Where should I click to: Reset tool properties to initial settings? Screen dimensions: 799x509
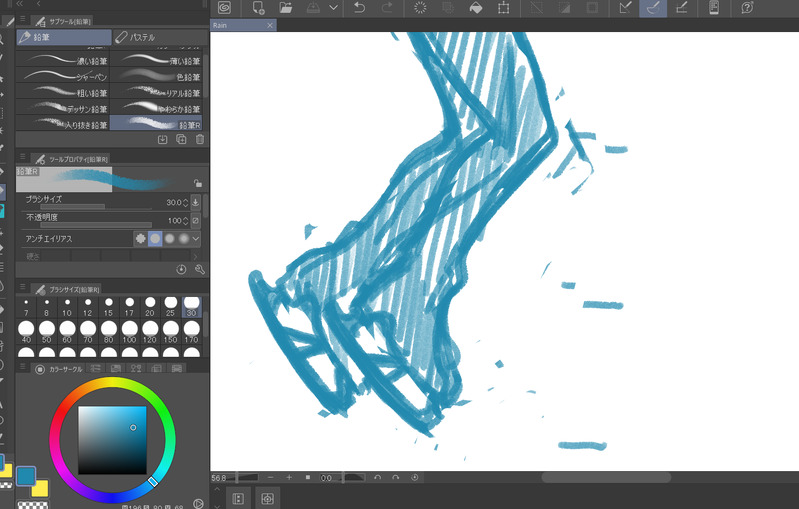coord(181,270)
